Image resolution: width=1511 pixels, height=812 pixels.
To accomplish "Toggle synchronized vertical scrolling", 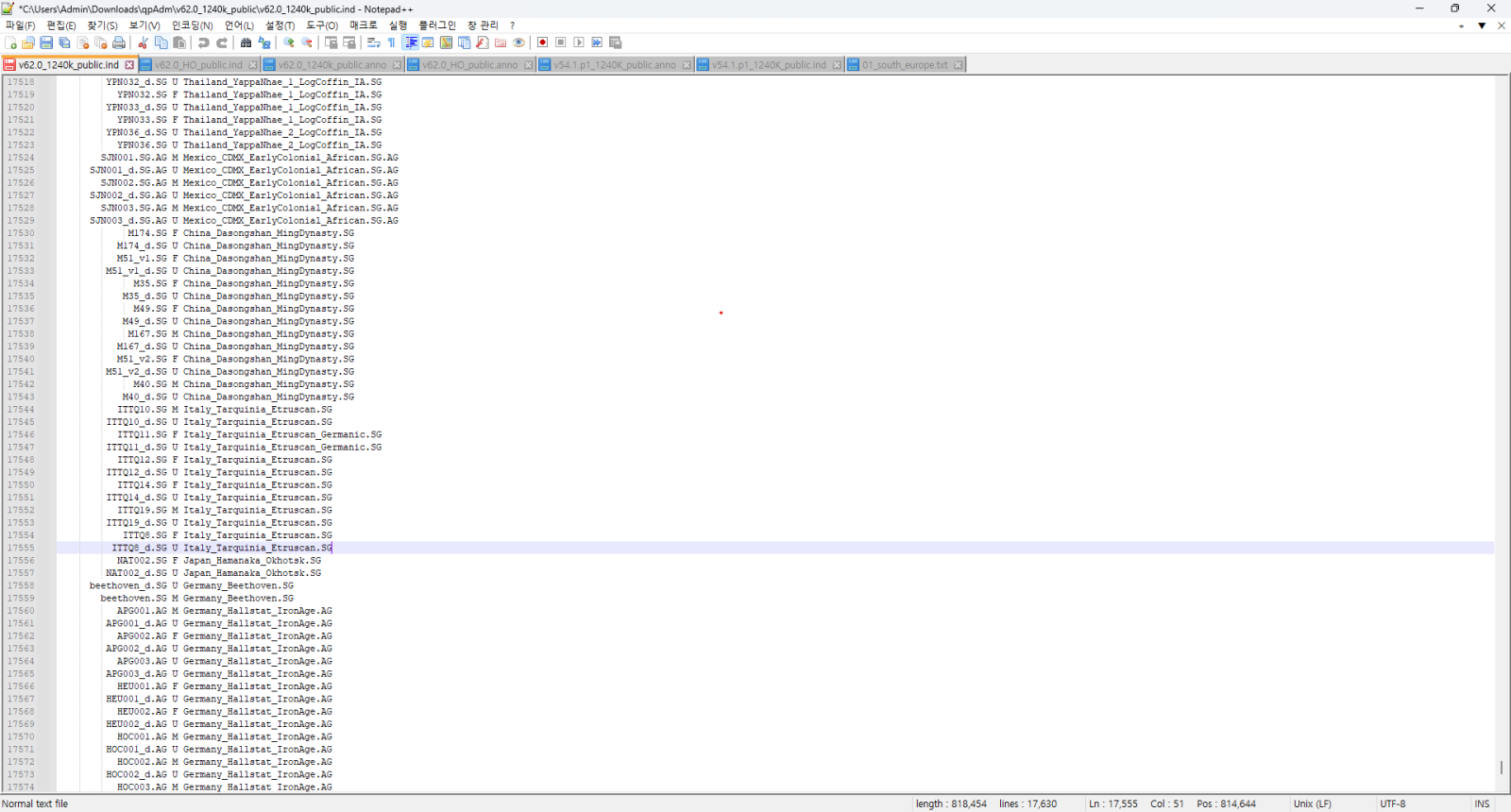I will 331,42.
